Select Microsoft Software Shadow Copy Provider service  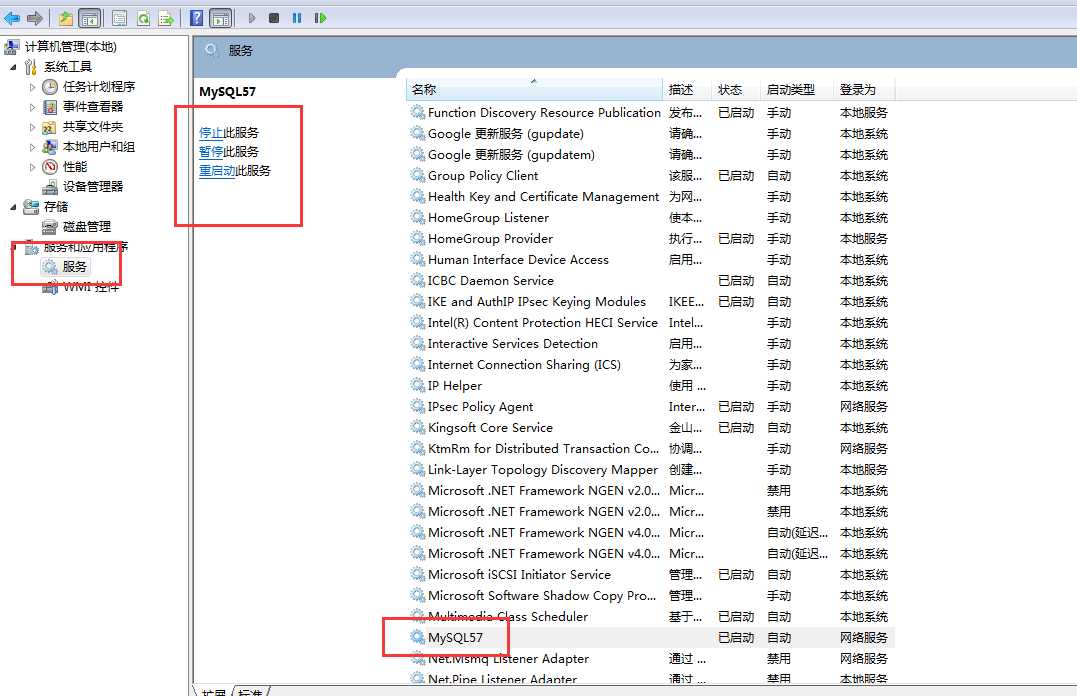click(x=542, y=596)
